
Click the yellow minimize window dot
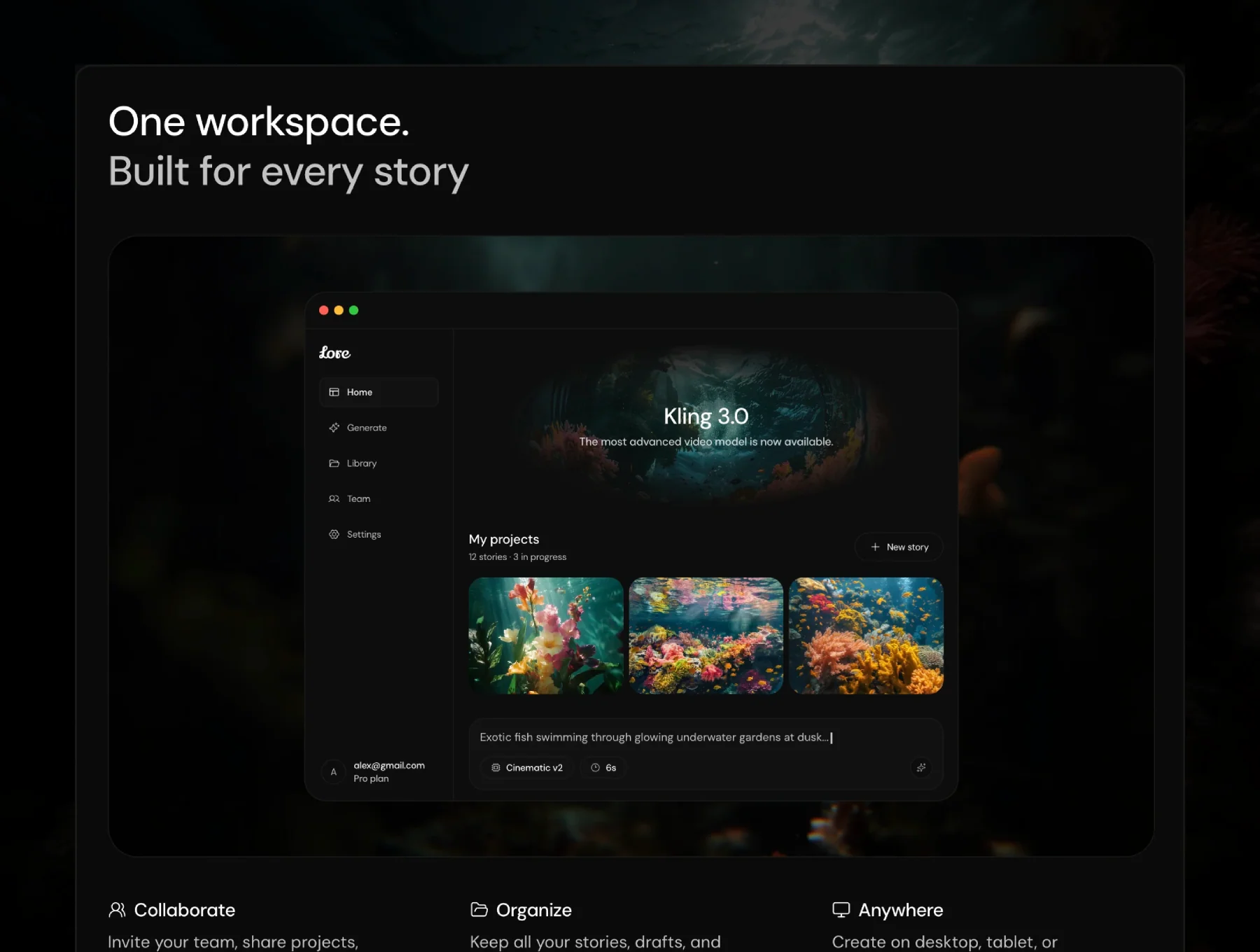pos(339,310)
